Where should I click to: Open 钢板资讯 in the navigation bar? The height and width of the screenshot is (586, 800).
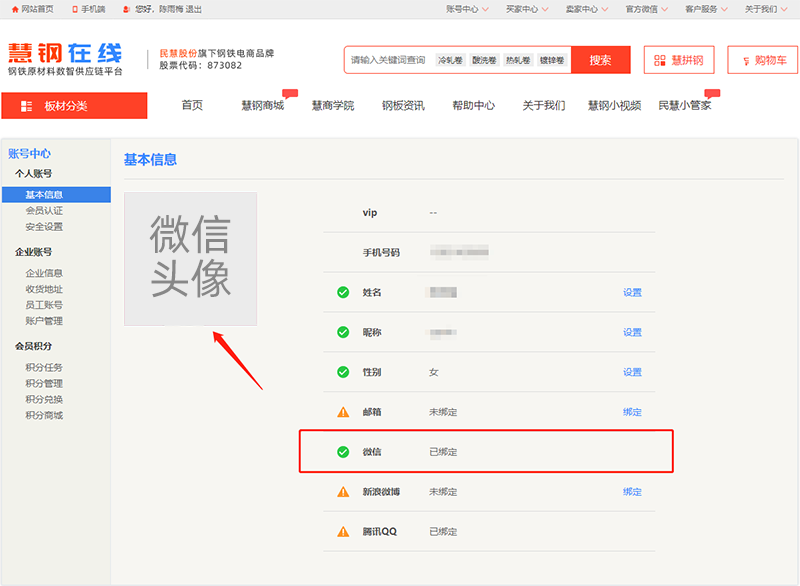[x=403, y=106]
